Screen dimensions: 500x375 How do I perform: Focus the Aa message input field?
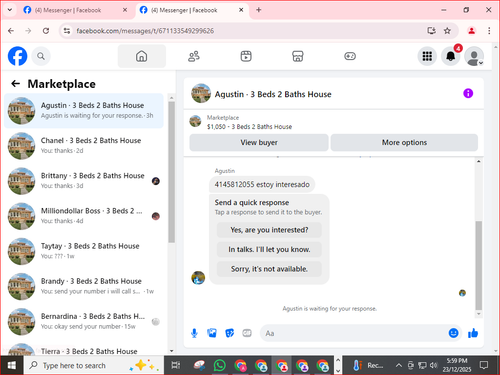click(x=353, y=333)
